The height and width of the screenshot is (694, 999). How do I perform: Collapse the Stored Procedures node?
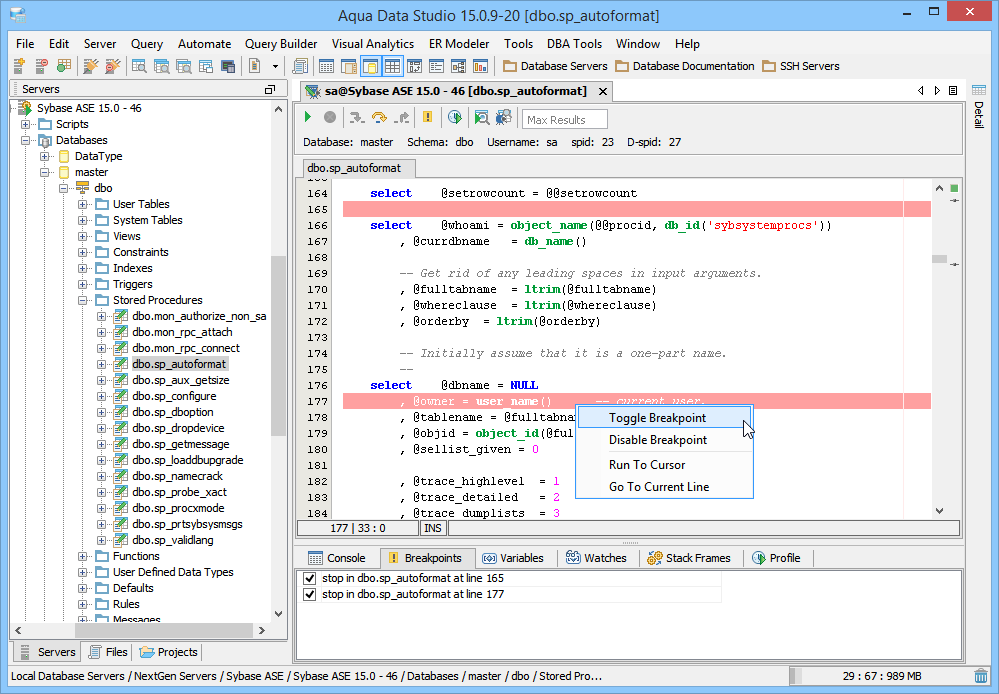[84, 300]
